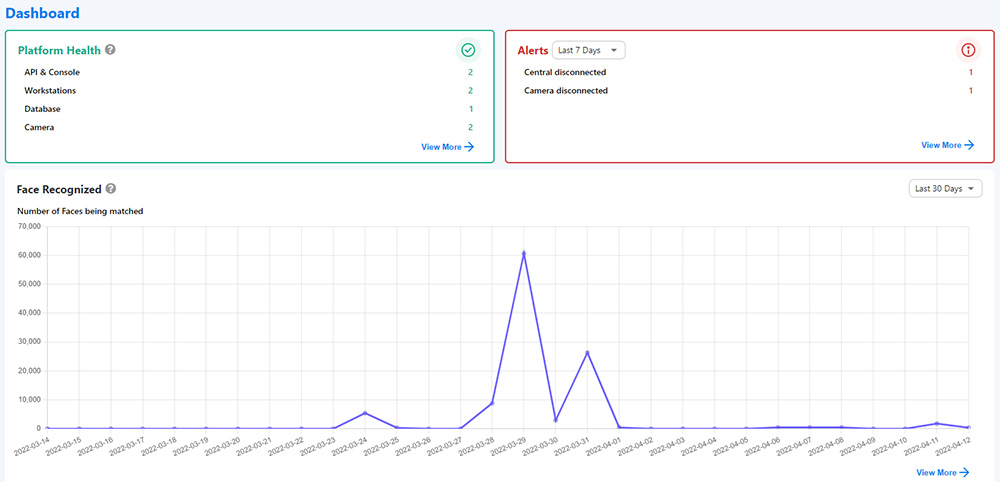Click the arrow beside Alerts View More
The width and height of the screenshot is (1000, 482).
968,145
